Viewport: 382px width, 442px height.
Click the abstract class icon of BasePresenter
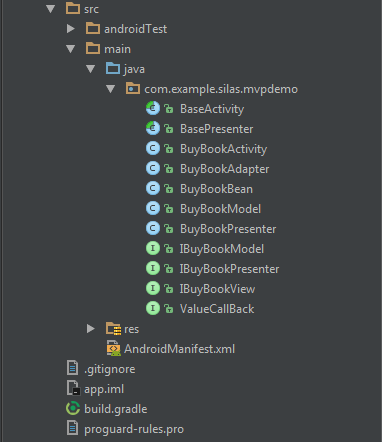point(153,128)
